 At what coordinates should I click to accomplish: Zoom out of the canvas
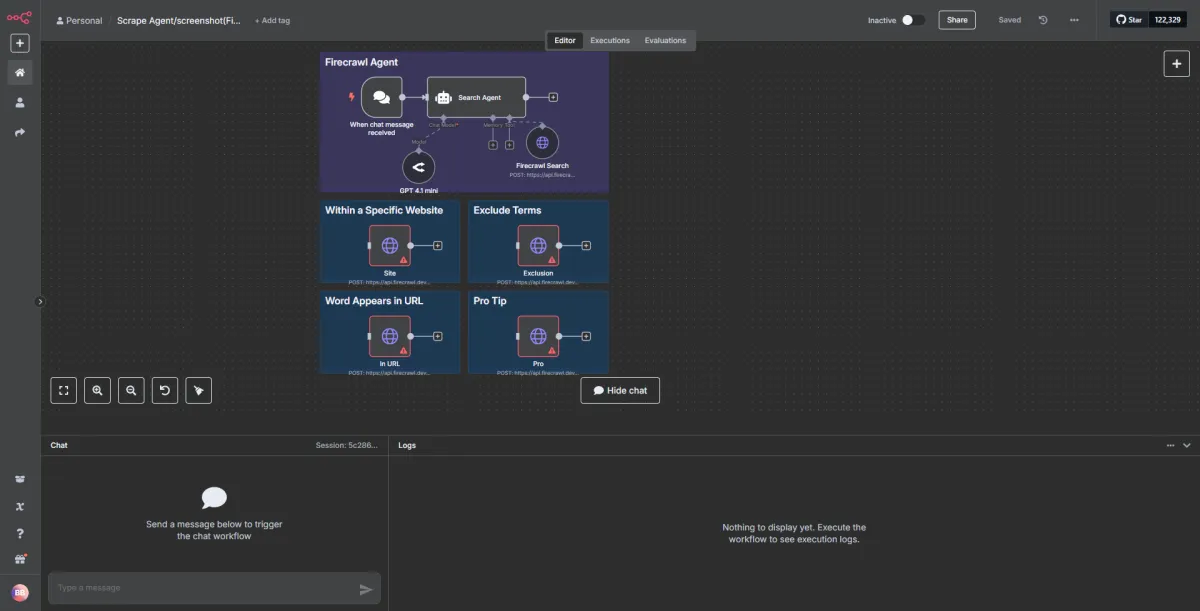coord(131,391)
